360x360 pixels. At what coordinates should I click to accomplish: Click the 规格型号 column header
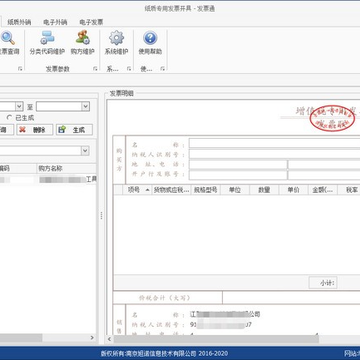pyautogui.click(x=205, y=190)
